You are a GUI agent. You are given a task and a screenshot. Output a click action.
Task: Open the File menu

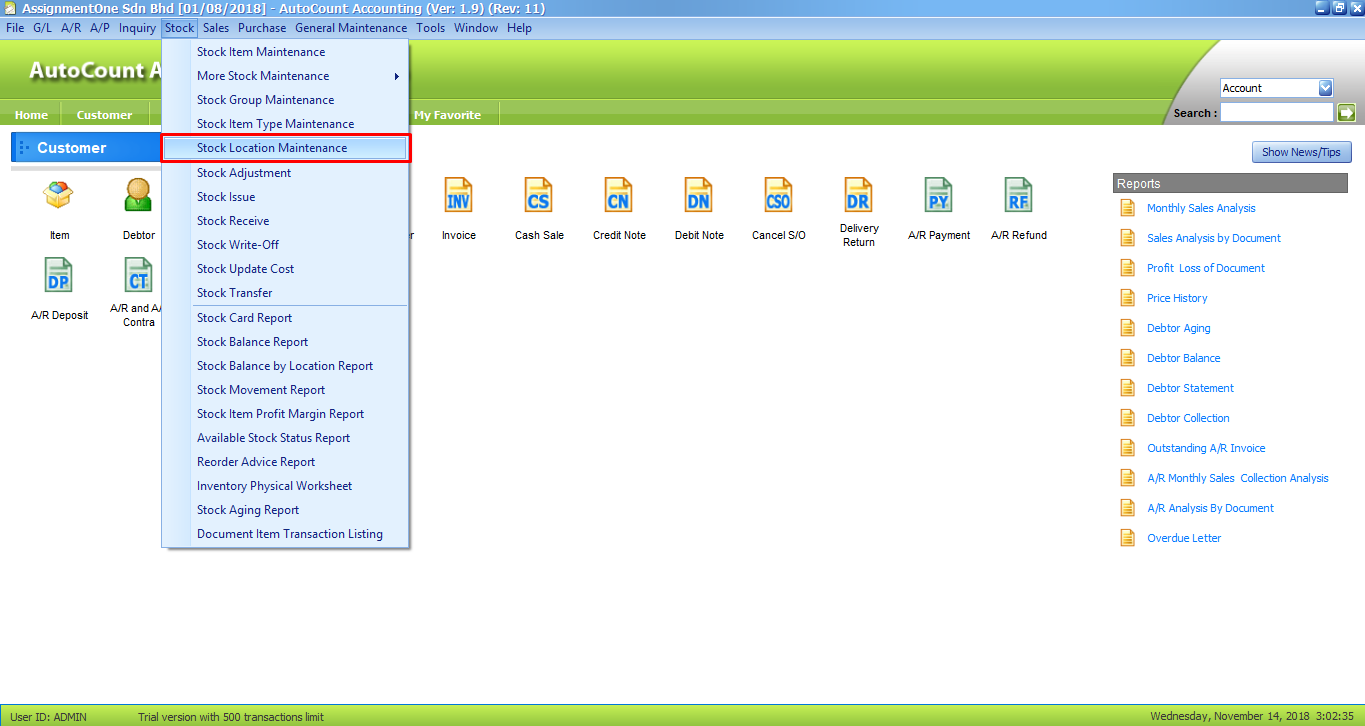click(x=15, y=28)
